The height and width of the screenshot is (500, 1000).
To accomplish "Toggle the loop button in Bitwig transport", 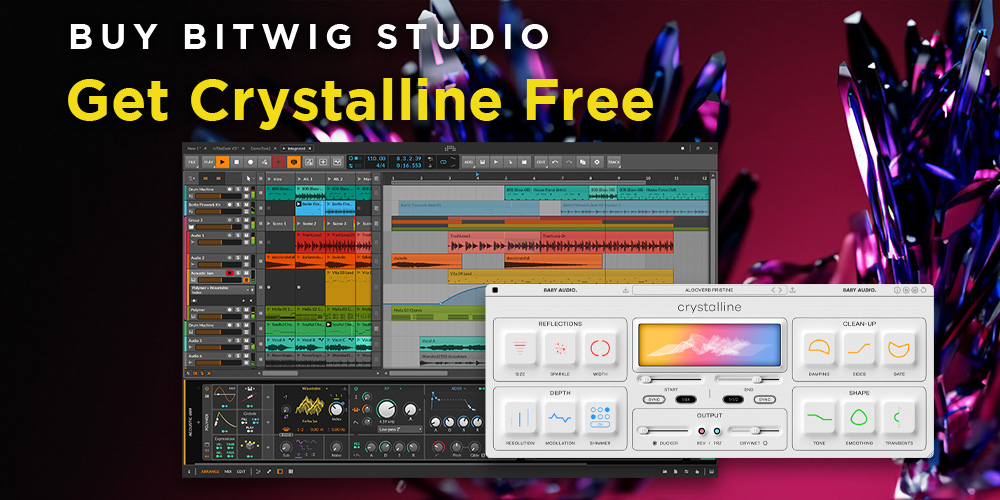I will pyautogui.click(x=443, y=162).
